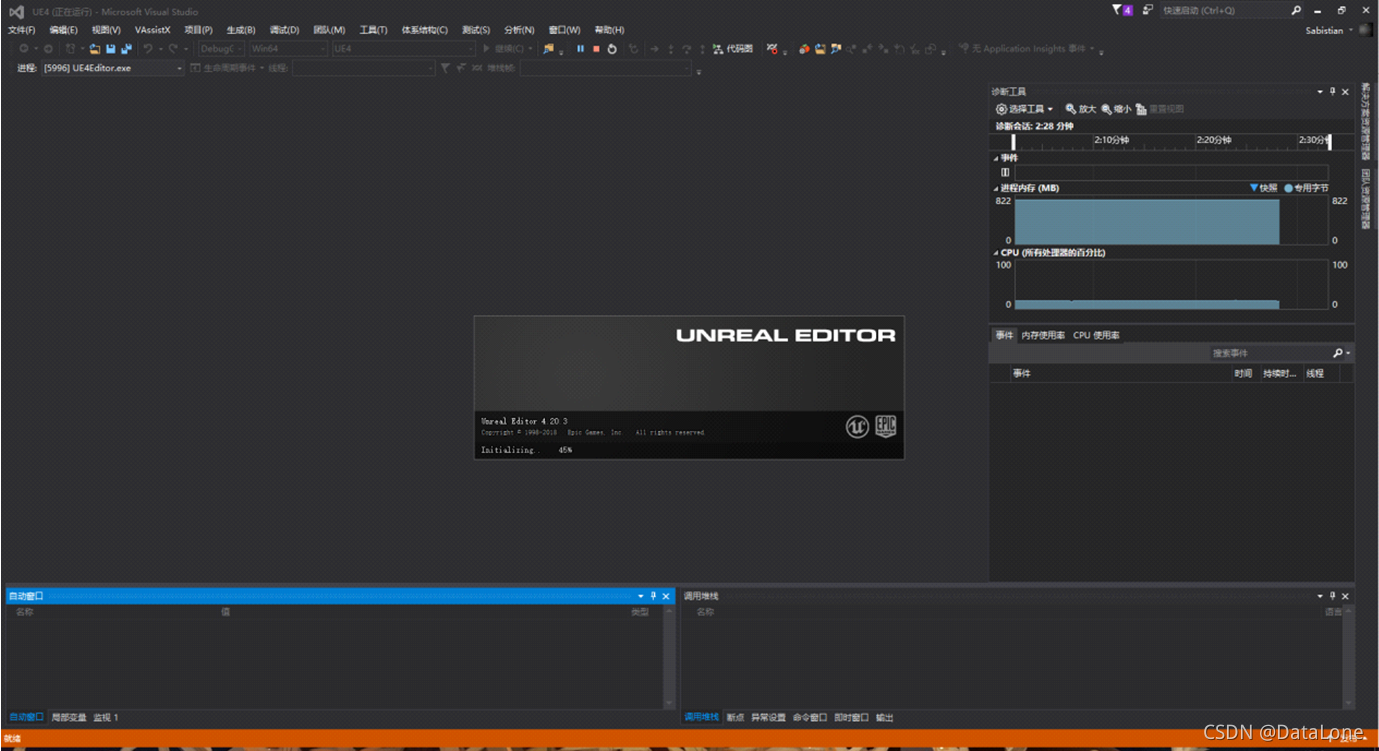Pause debugging with the break-all icon
1379x751 pixels.
click(580, 49)
